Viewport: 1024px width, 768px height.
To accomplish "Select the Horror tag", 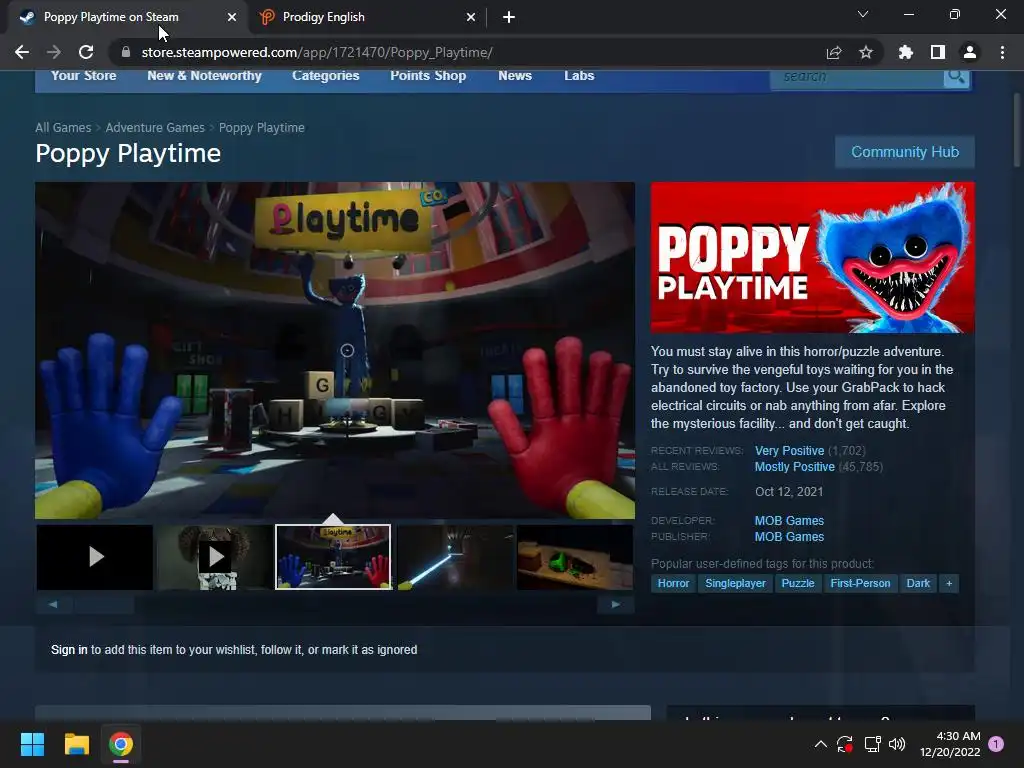I will [673, 583].
